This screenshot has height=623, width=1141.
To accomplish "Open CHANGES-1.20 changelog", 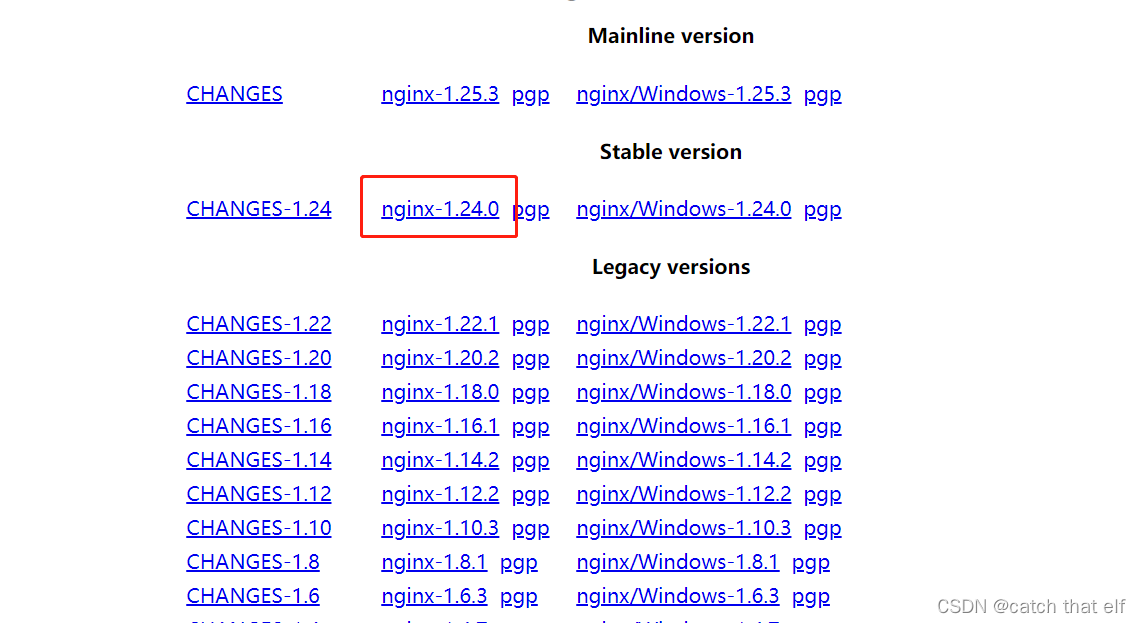I will tap(258, 357).
